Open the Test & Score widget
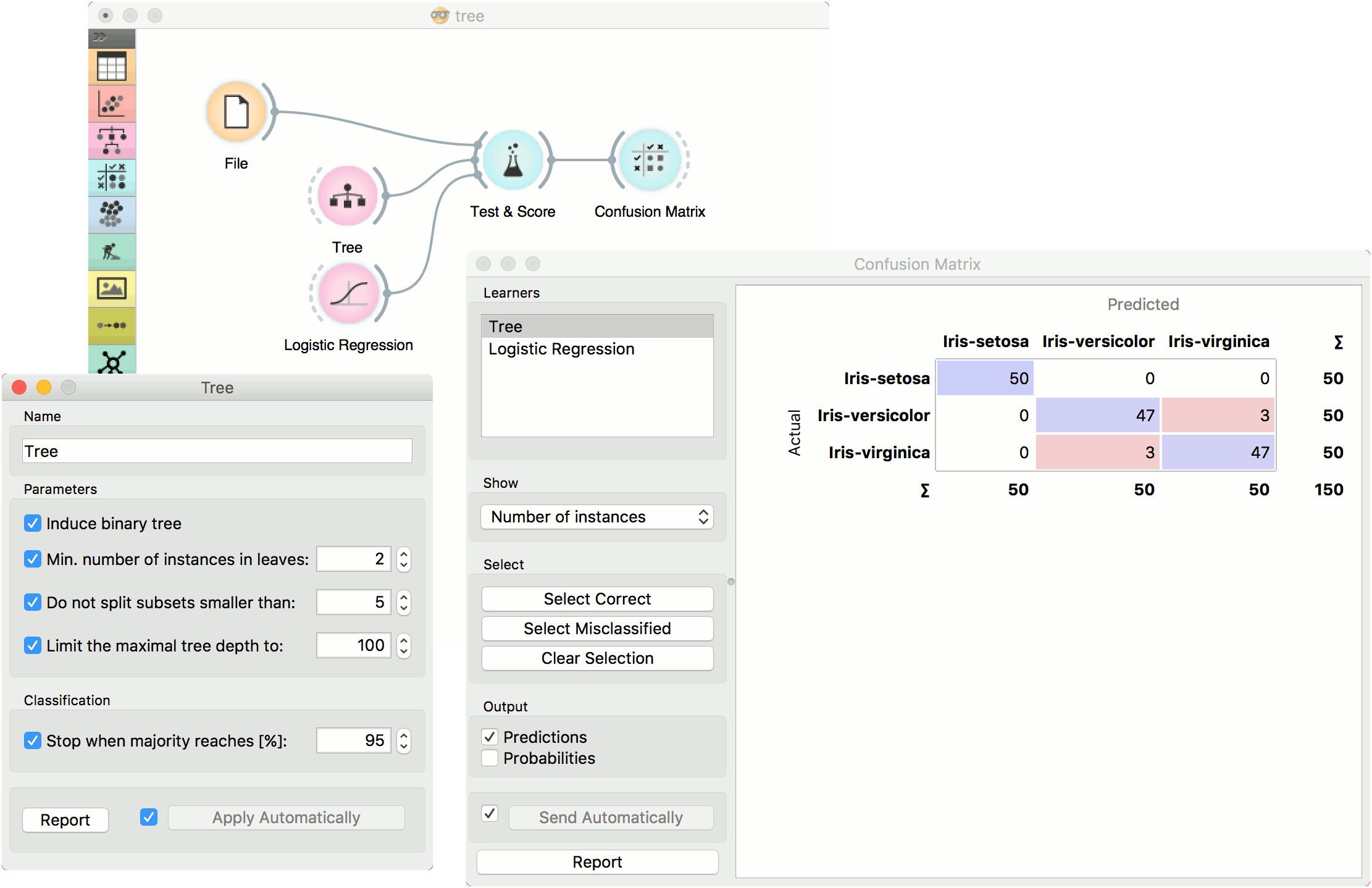 [x=513, y=160]
